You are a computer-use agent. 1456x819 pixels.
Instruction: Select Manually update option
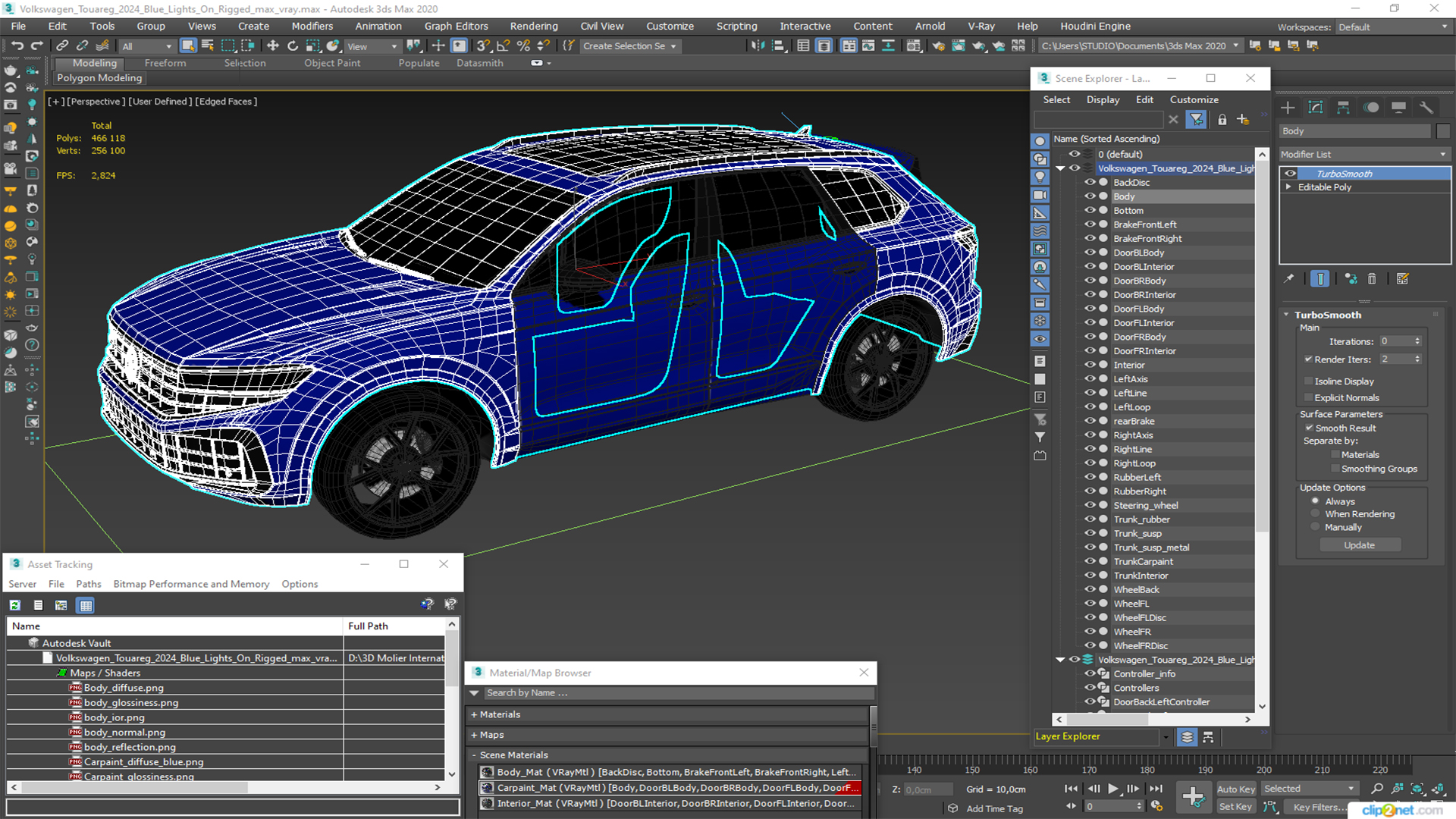click(1315, 527)
